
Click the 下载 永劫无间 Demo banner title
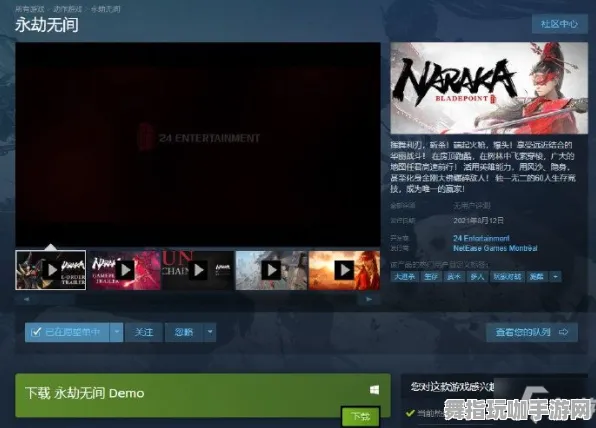pyautogui.click(x=84, y=393)
